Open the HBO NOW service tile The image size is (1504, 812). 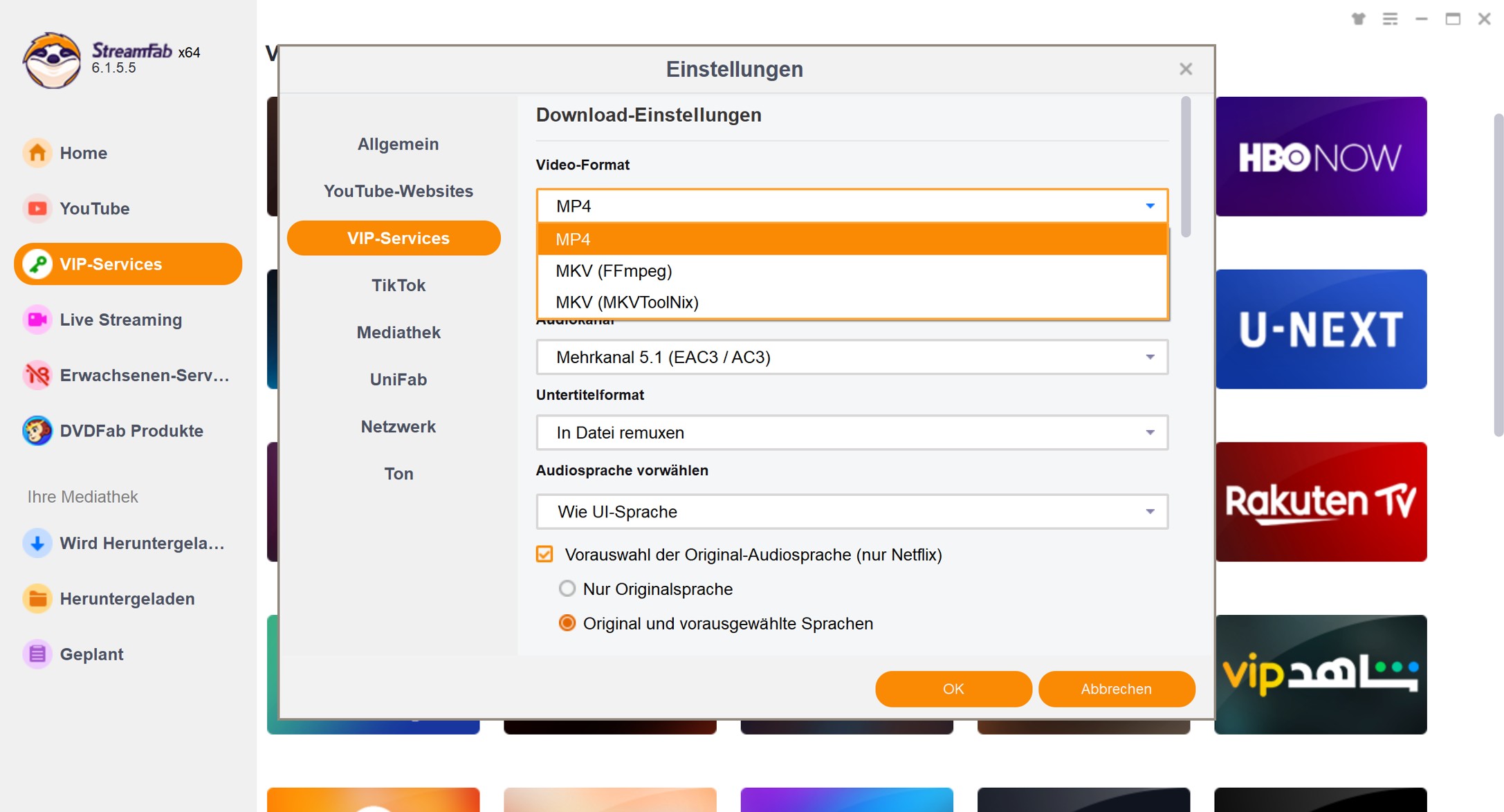click(x=1321, y=156)
